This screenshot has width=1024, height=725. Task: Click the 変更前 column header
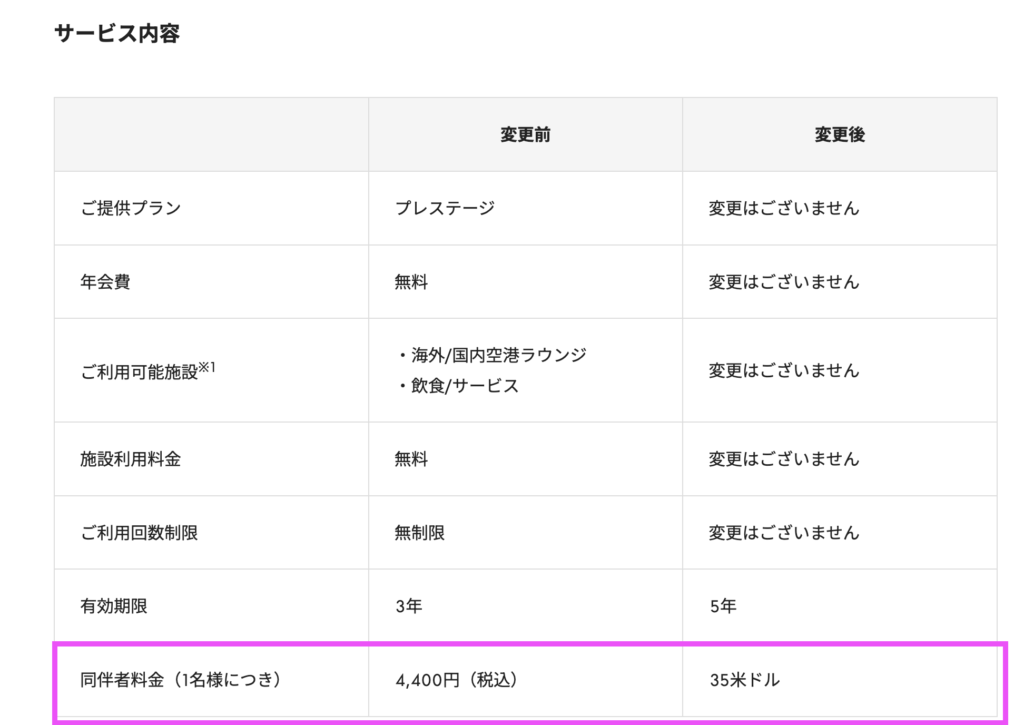pos(525,134)
